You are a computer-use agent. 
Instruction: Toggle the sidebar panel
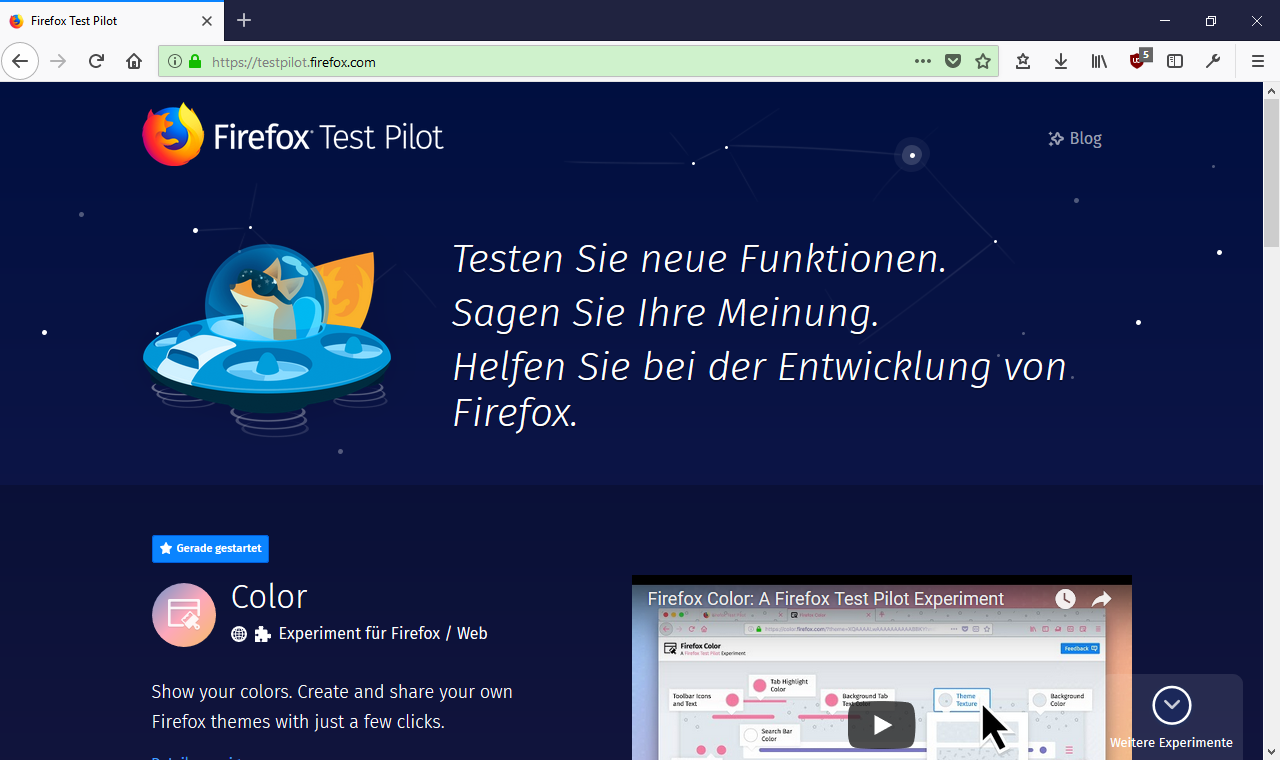tap(1174, 61)
